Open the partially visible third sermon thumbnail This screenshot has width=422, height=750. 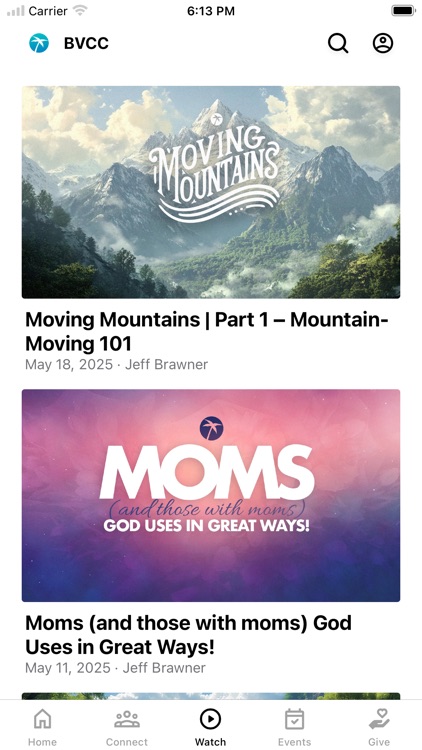[211, 696]
